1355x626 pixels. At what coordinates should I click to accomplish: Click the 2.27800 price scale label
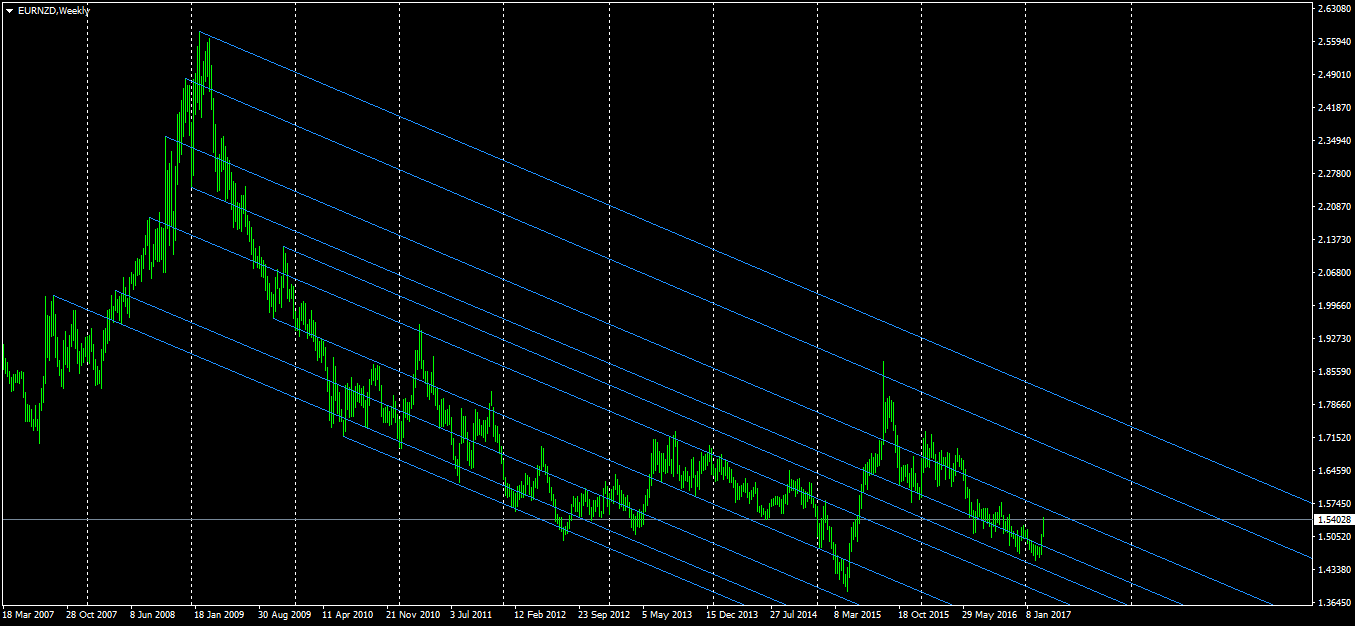(x=1335, y=174)
